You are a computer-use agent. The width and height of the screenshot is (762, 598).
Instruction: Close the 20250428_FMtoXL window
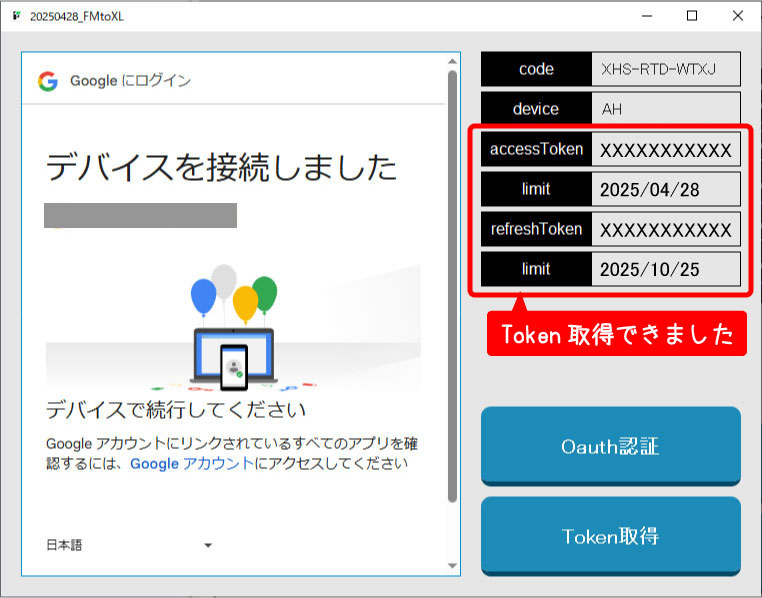coord(738,16)
